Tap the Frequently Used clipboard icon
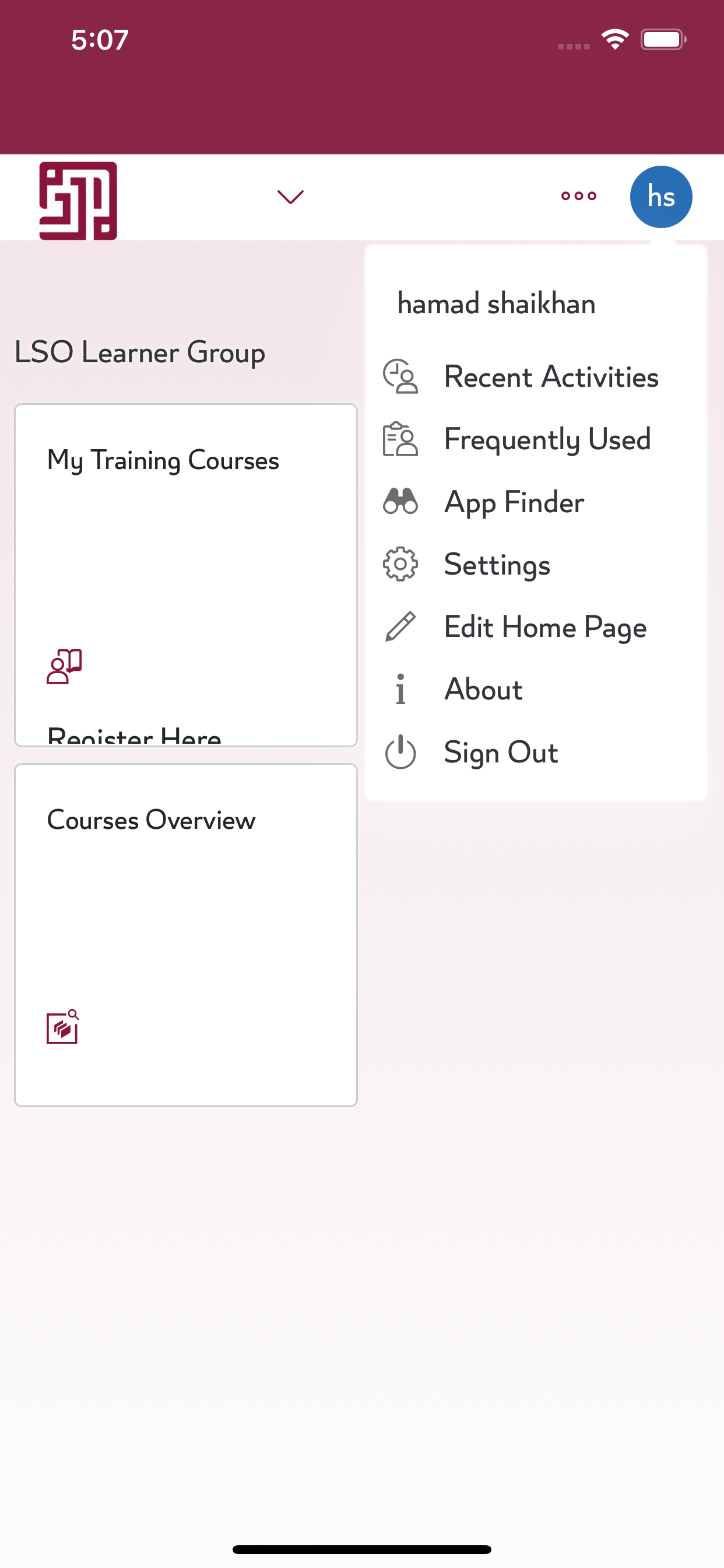The height and width of the screenshot is (1568, 724). click(x=400, y=439)
